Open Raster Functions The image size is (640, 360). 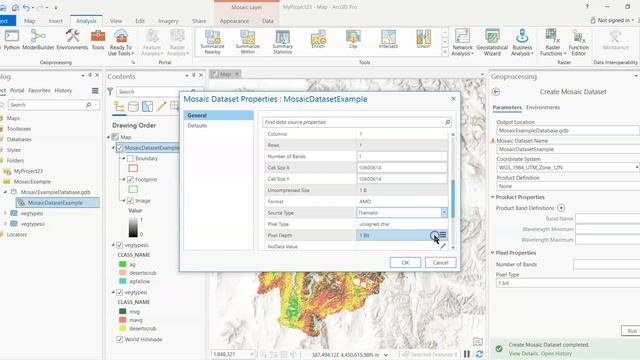coord(553,42)
